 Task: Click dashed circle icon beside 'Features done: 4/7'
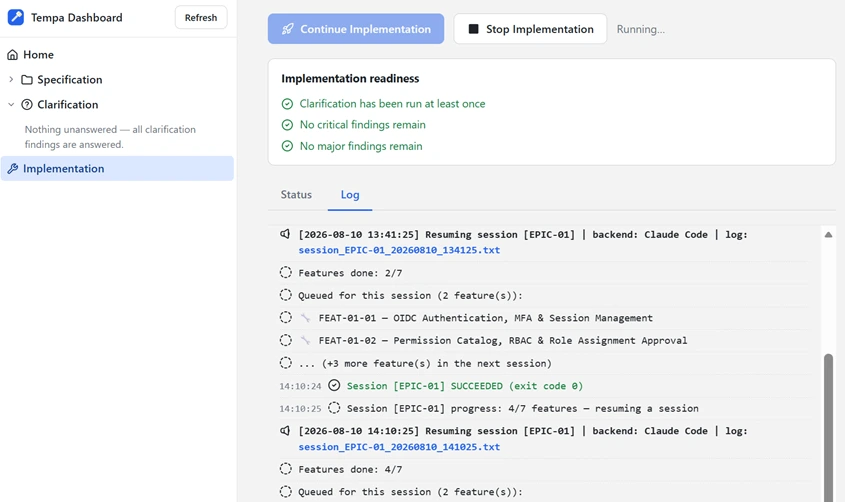286,469
